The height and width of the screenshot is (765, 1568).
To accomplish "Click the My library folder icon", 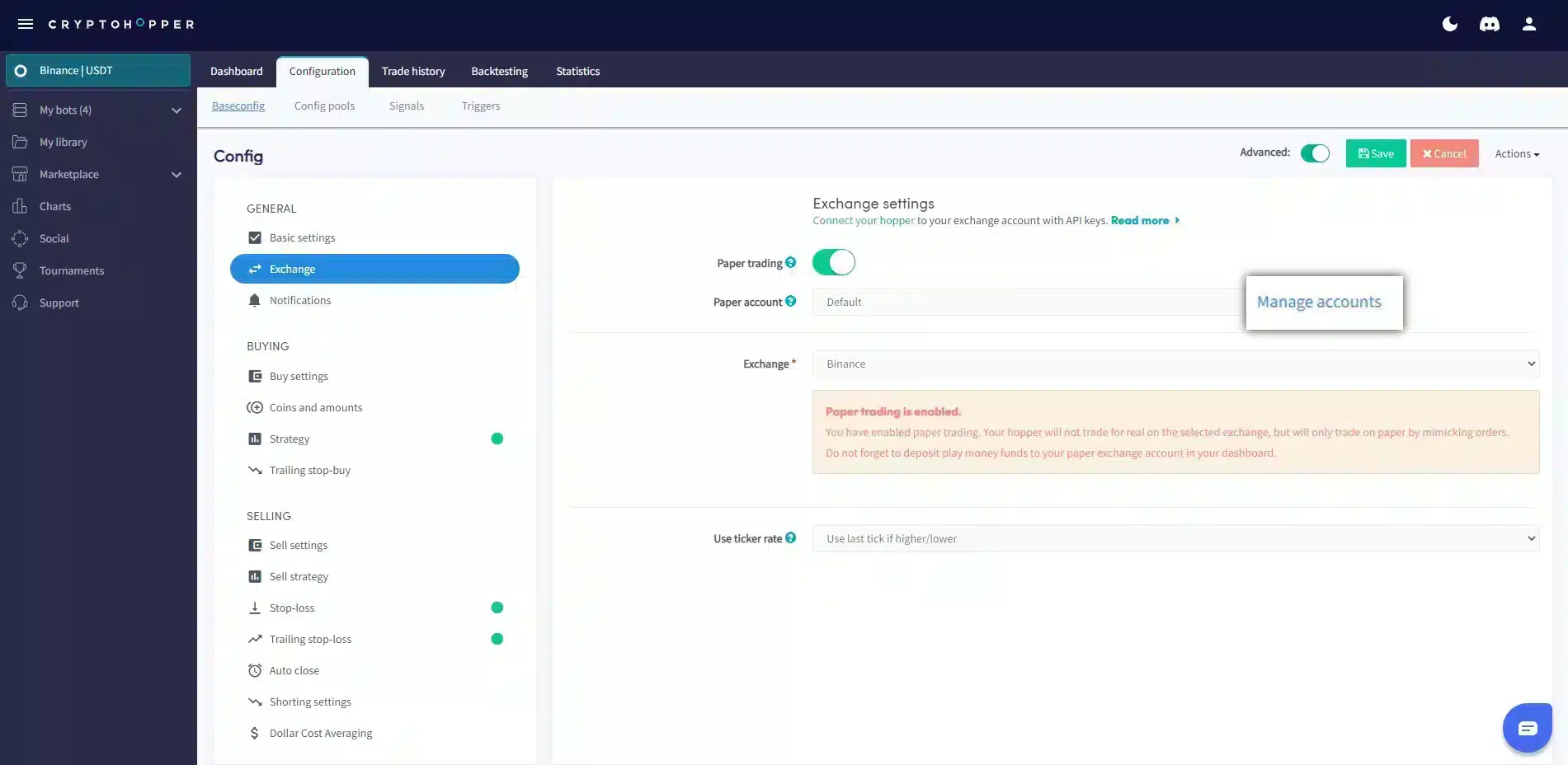I will pos(20,142).
